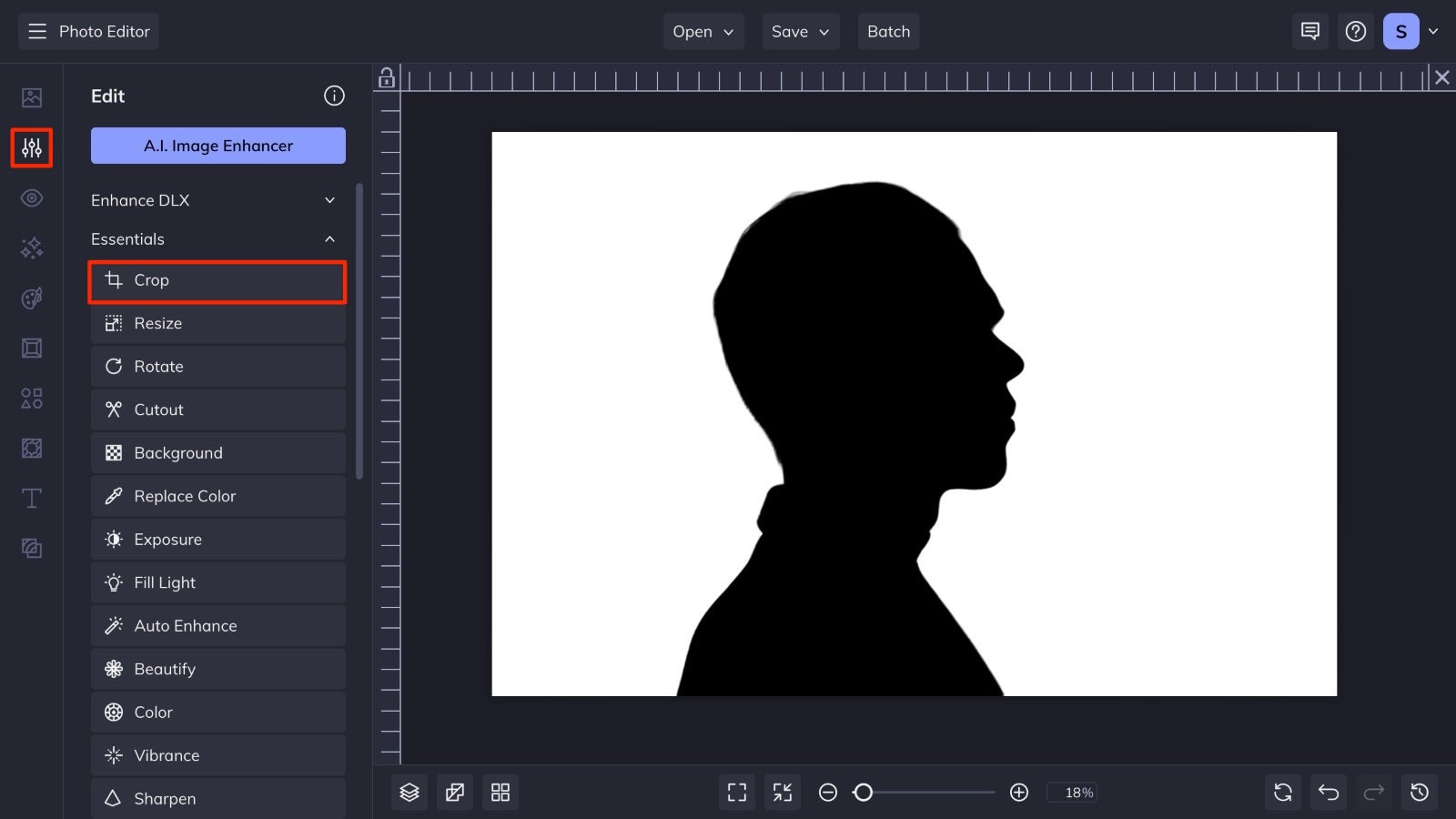
Task: Click the A.I. Image Enhancer button
Action: click(x=217, y=145)
